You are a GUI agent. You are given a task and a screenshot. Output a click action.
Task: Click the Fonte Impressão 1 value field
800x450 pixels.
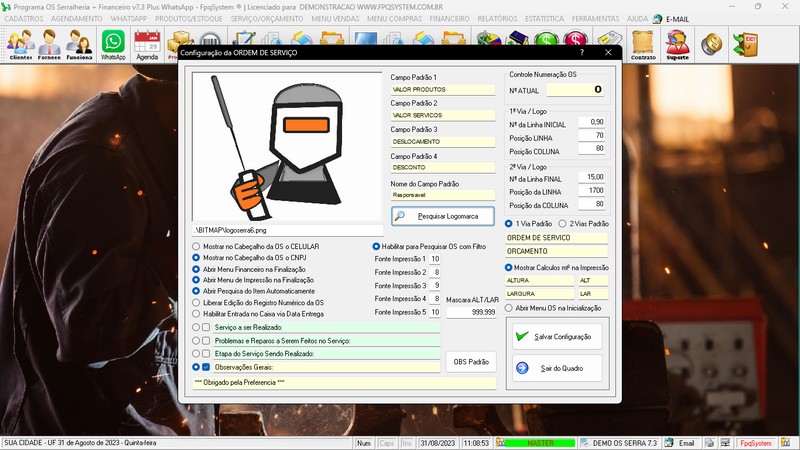tap(435, 259)
